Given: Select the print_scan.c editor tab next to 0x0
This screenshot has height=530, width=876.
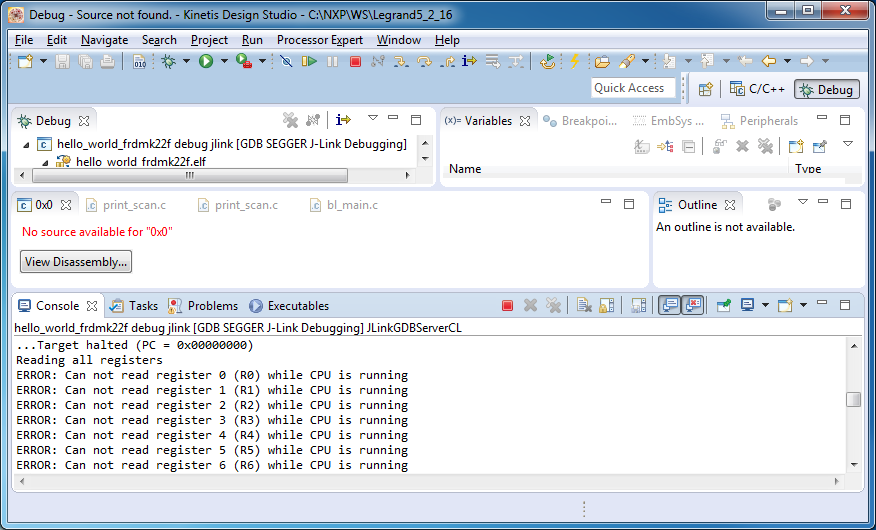Looking at the screenshot, I should 126,205.
